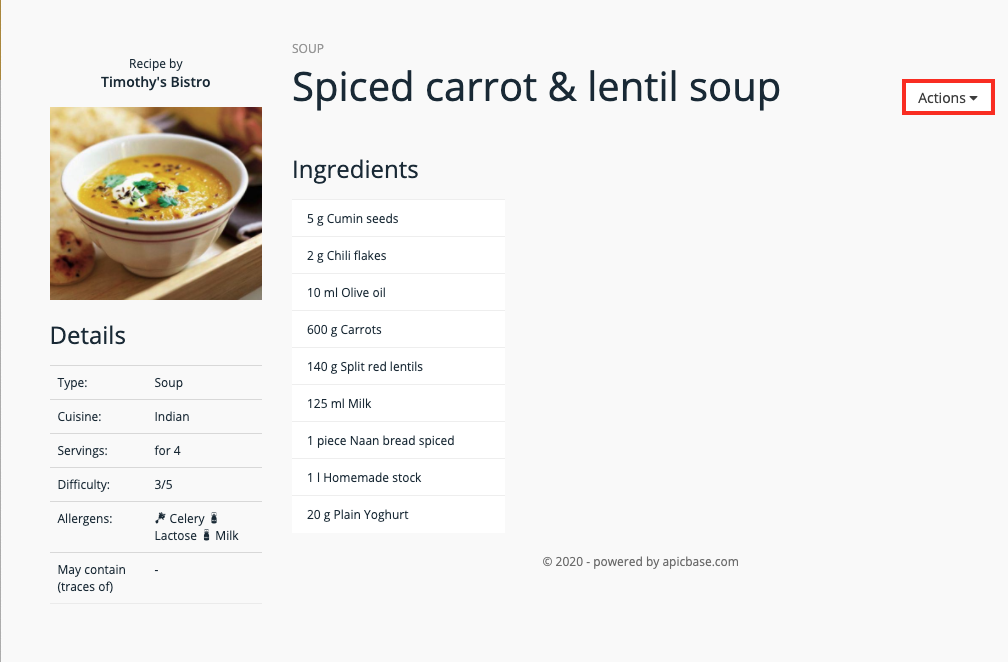The height and width of the screenshot is (662, 1008).
Task: Select the Cumin seeds ingredient row
Action: (x=398, y=218)
